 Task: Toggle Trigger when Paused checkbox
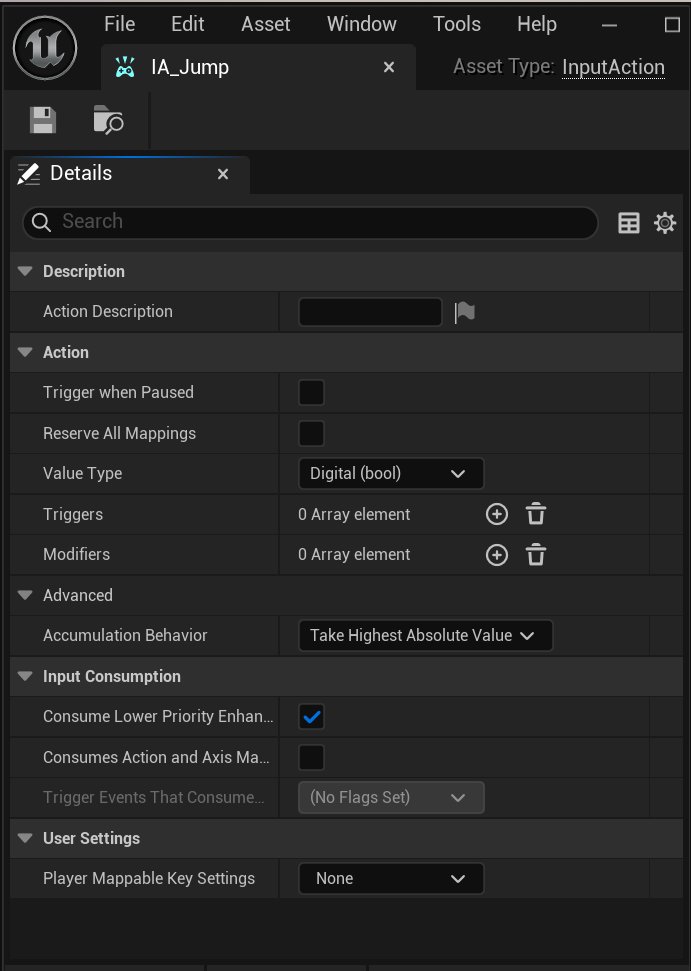pyautogui.click(x=311, y=393)
